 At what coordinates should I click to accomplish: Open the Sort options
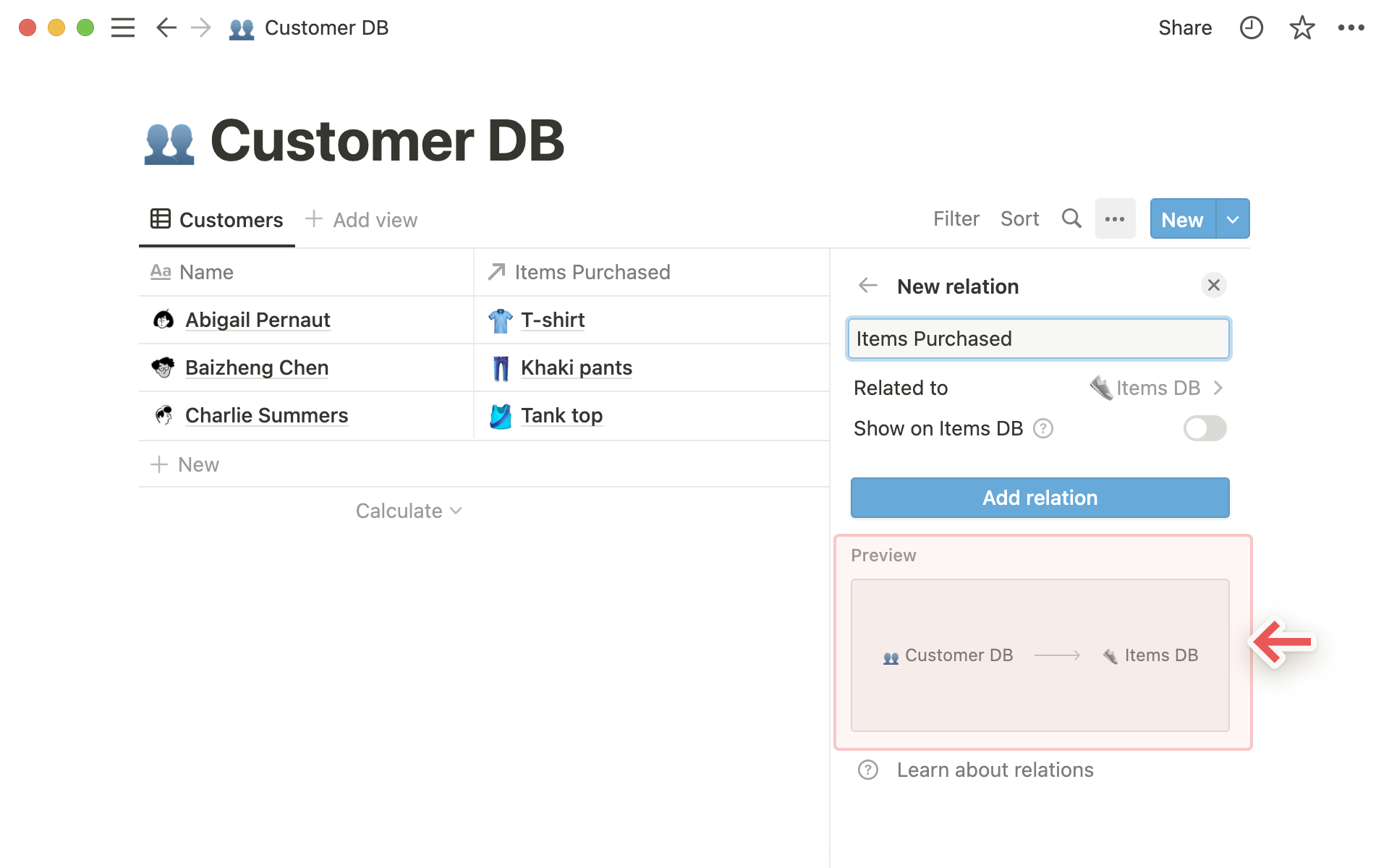tap(1018, 219)
